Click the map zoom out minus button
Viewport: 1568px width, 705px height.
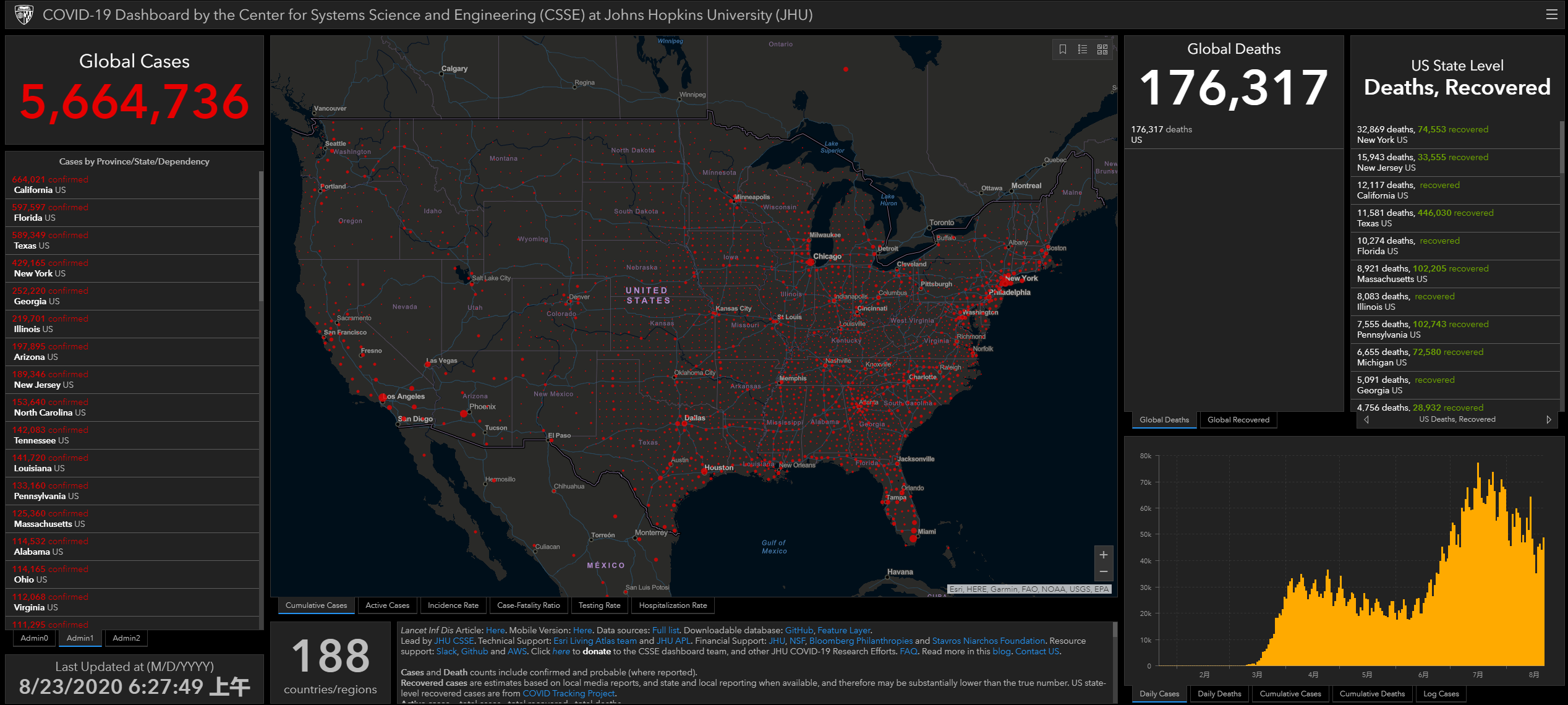click(1103, 571)
